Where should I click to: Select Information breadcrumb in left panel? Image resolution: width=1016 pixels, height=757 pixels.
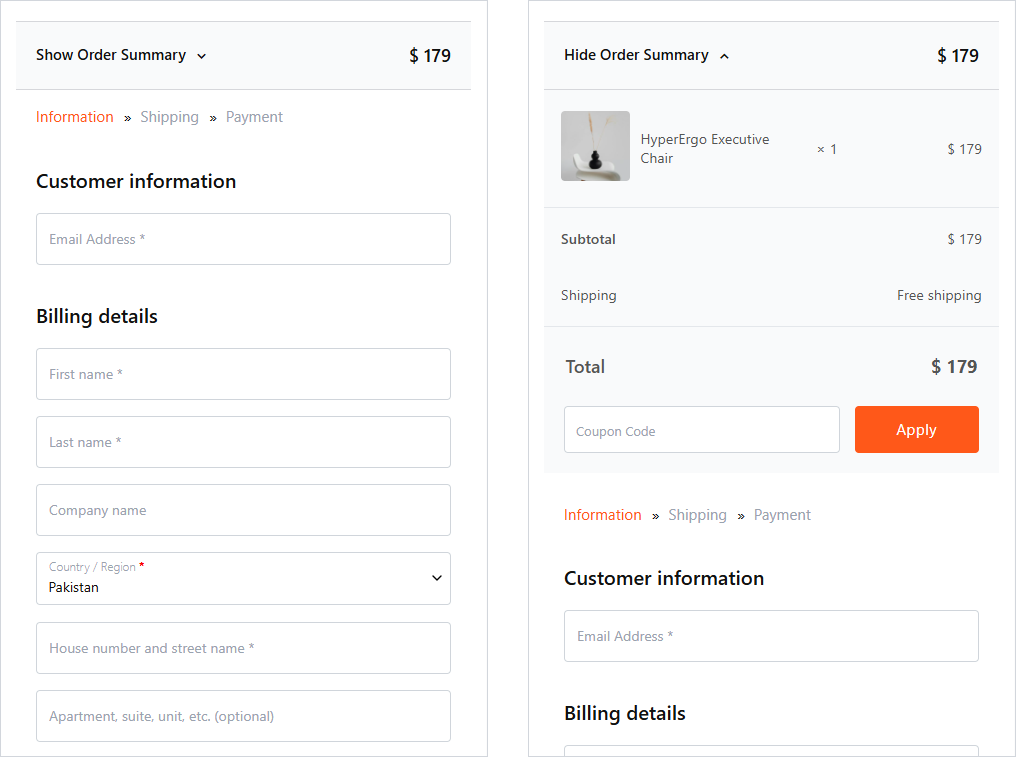tap(75, 117)
